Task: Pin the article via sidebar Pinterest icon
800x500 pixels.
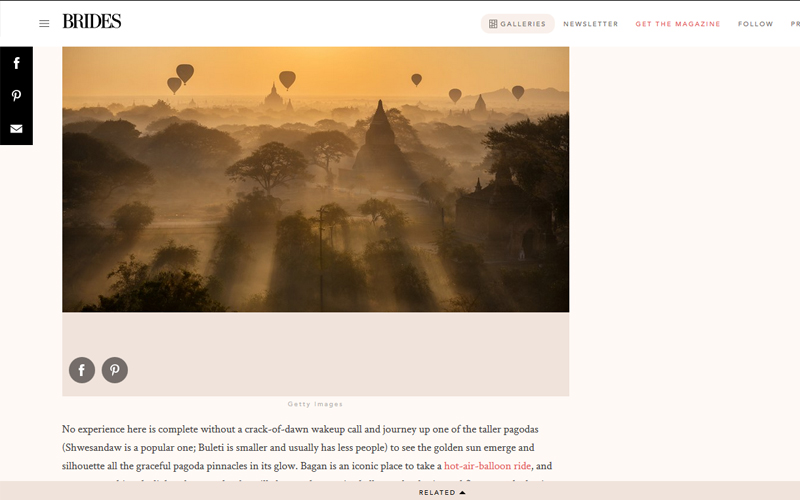Action: point(16,95)
